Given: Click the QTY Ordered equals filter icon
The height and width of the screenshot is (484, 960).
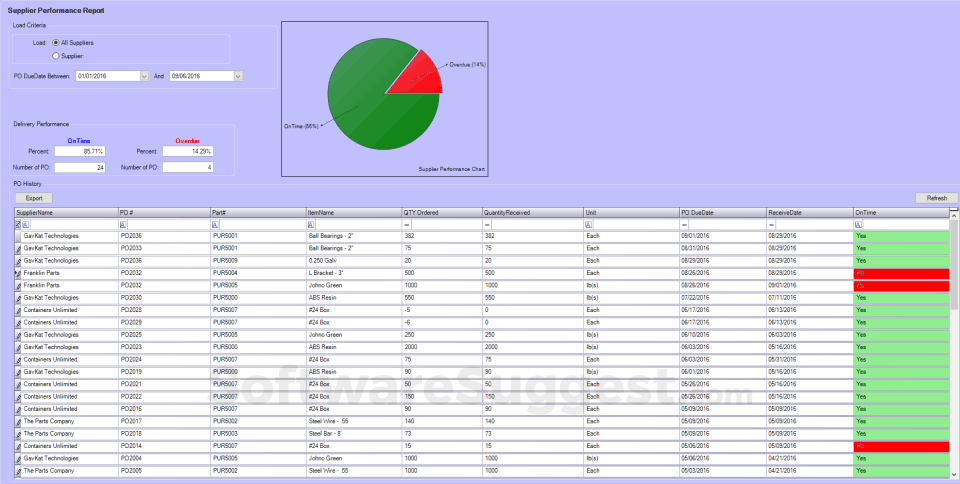Looking at the screenshot, I should [x=407, y=225].
